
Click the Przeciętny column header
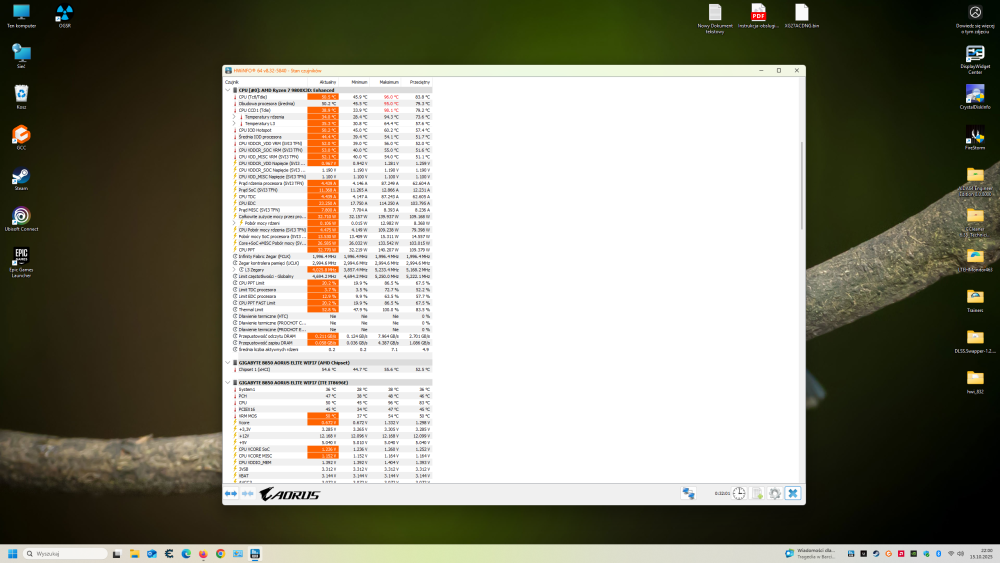(420, 82)
